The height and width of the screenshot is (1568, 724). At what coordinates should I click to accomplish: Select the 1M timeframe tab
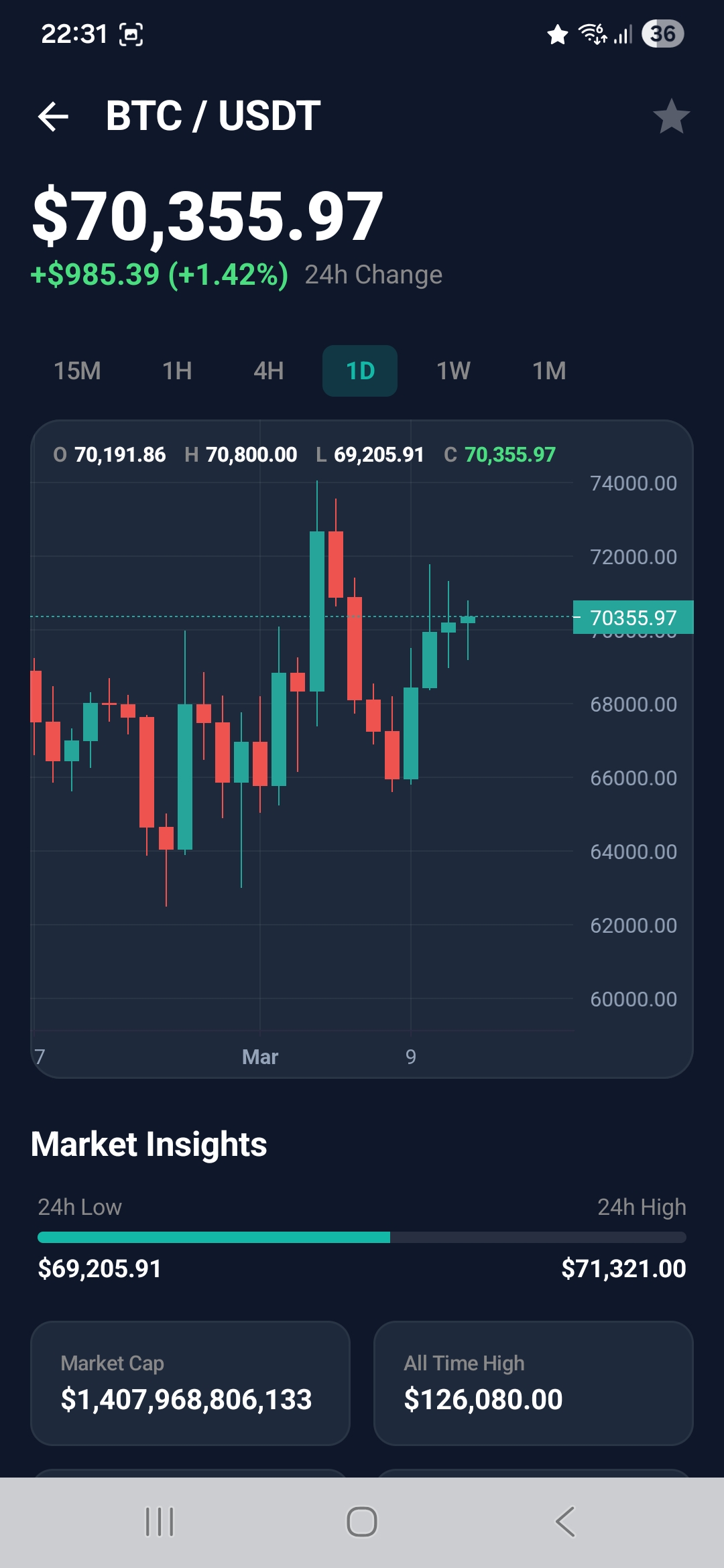coord(549,371)
